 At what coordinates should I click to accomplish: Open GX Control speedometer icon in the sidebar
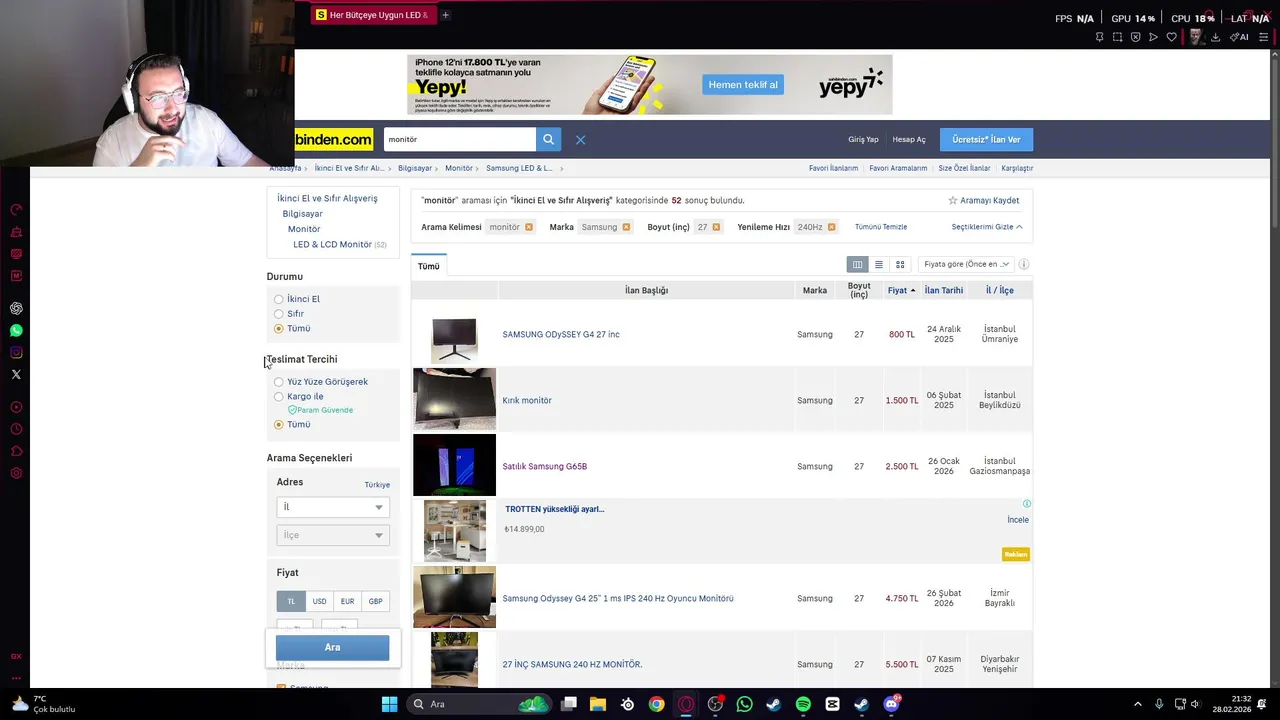point(16,210)
